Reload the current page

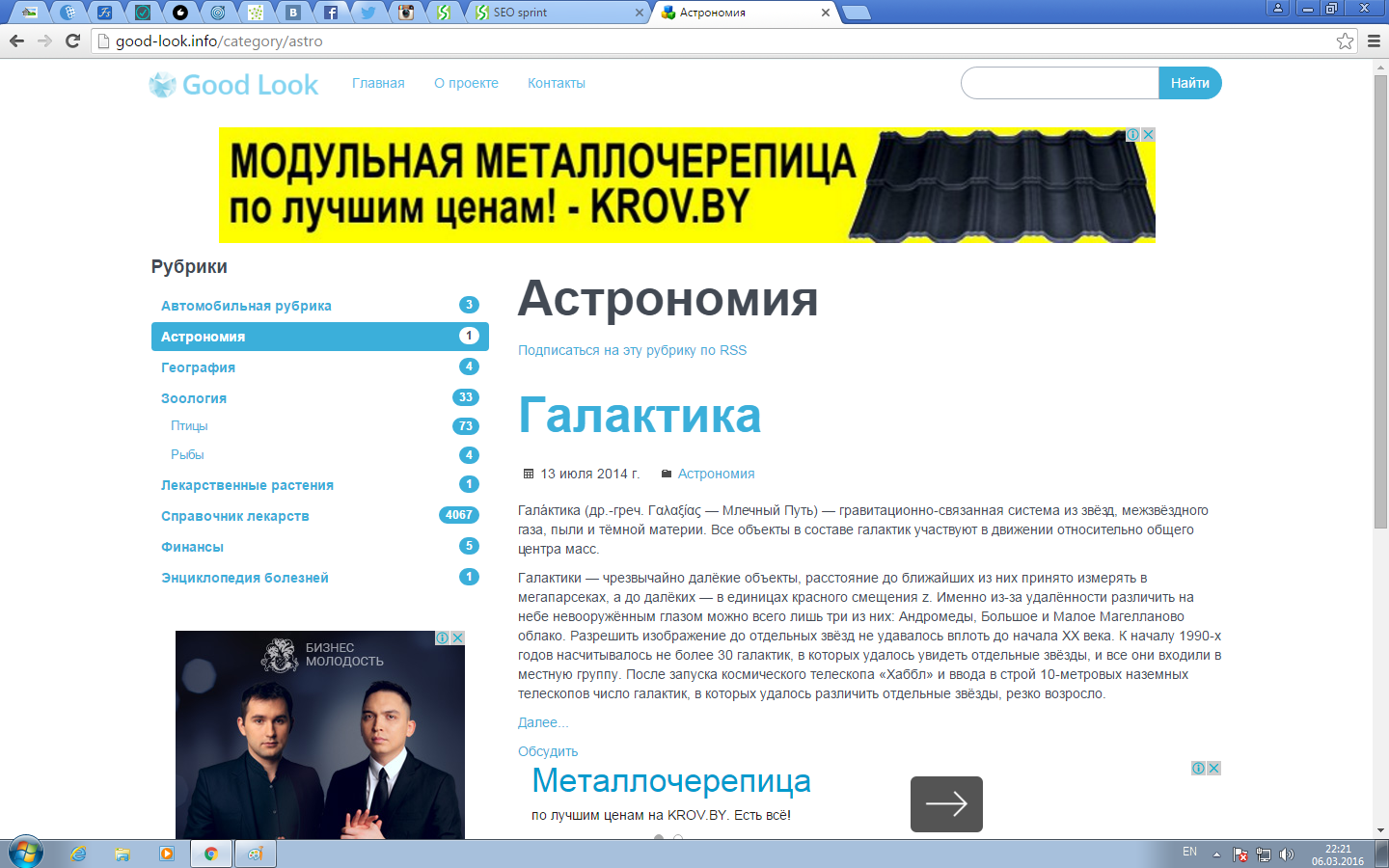(72, 41)
